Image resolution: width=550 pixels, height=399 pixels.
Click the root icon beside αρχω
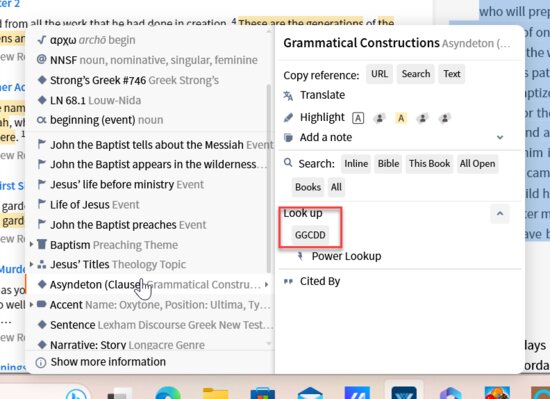(41, 40)
